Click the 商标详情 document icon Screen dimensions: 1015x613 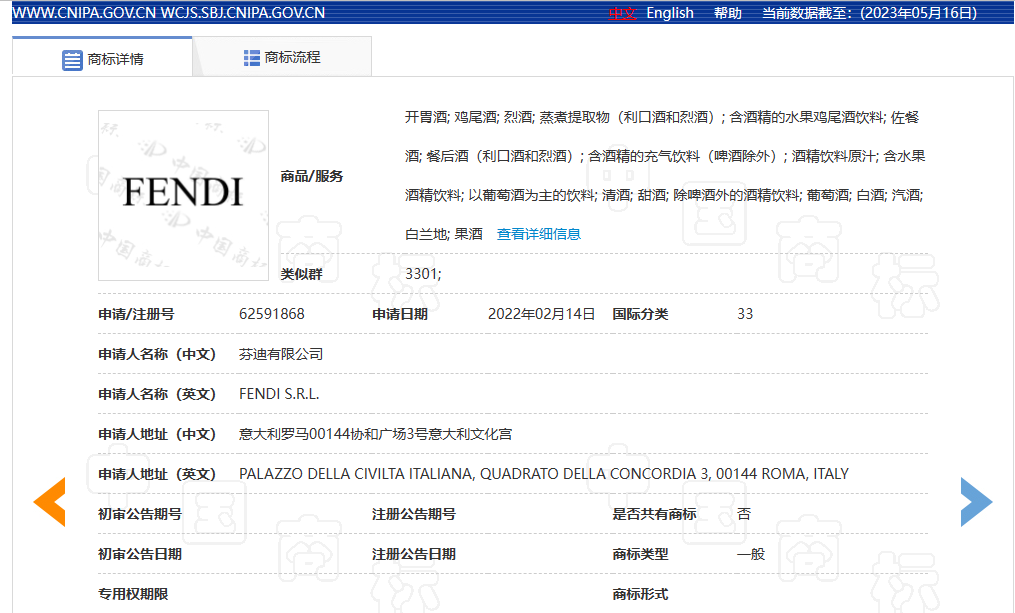72,60
